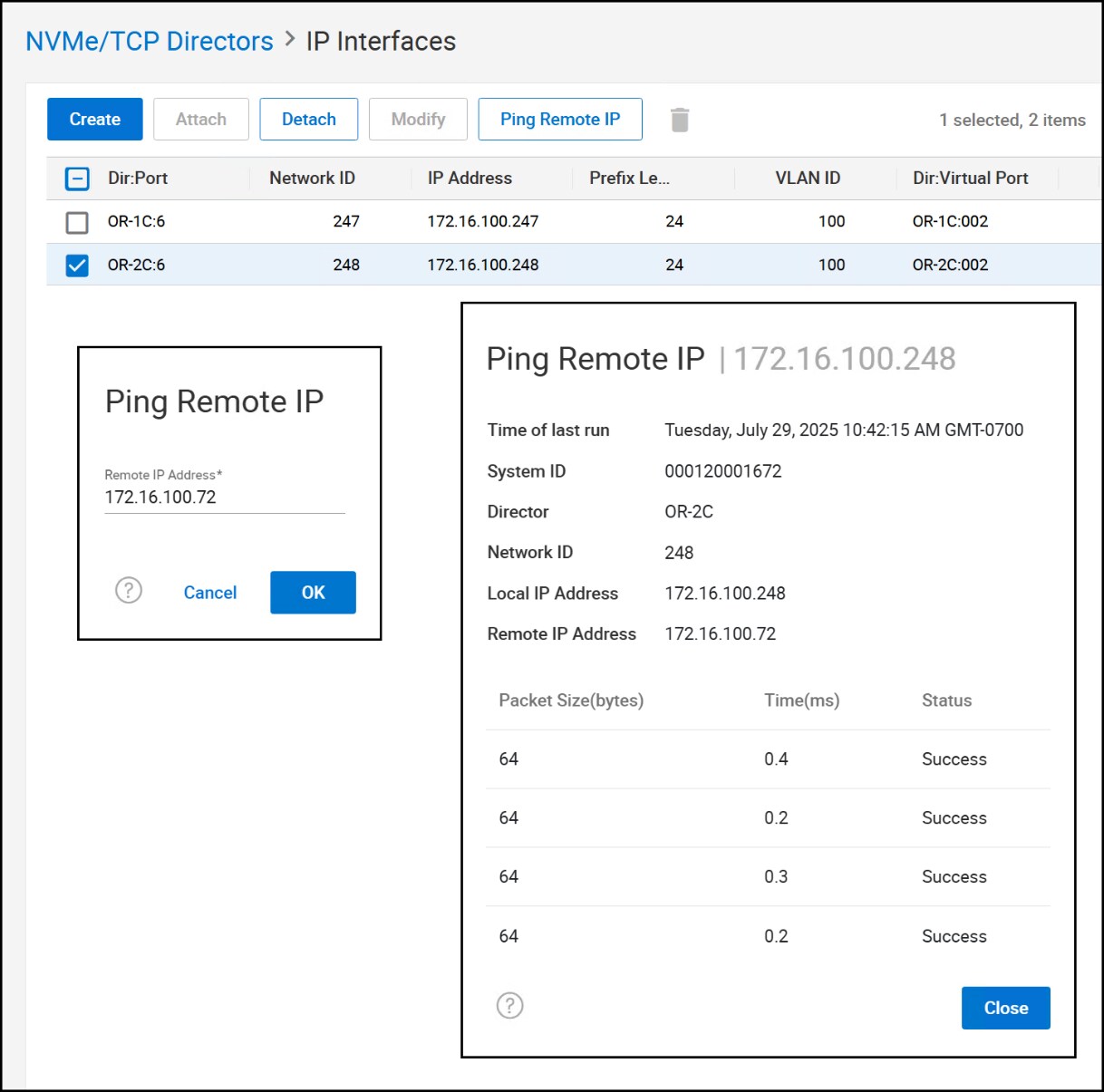Viewport: 1104px width, 1092px height.
Task: Sort by VLAN ID column header
Action: 808,179
